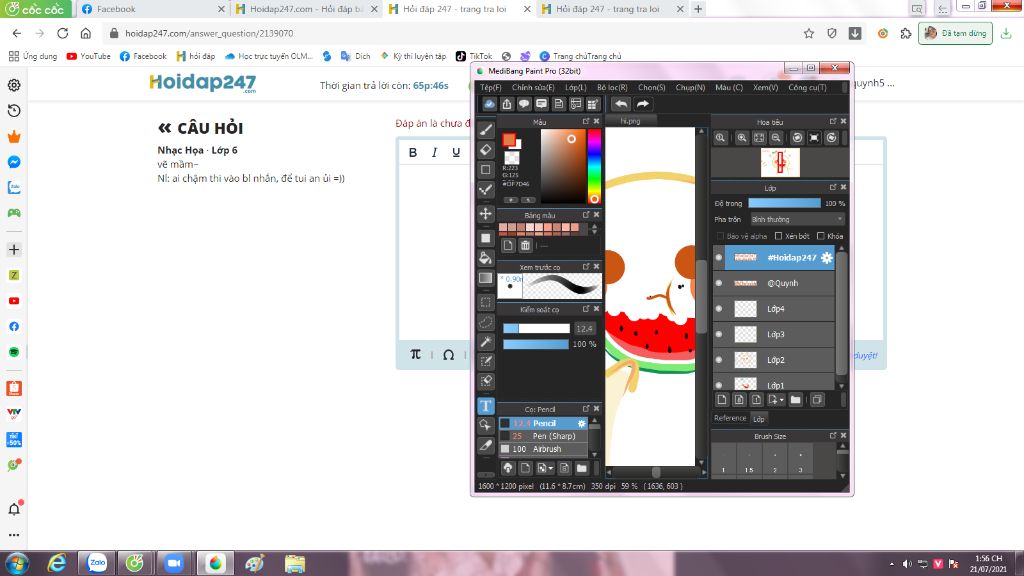
Task: Open settings gear of #Hoidap247 layer
Action: pyautogui.click(x=827, y=257)
